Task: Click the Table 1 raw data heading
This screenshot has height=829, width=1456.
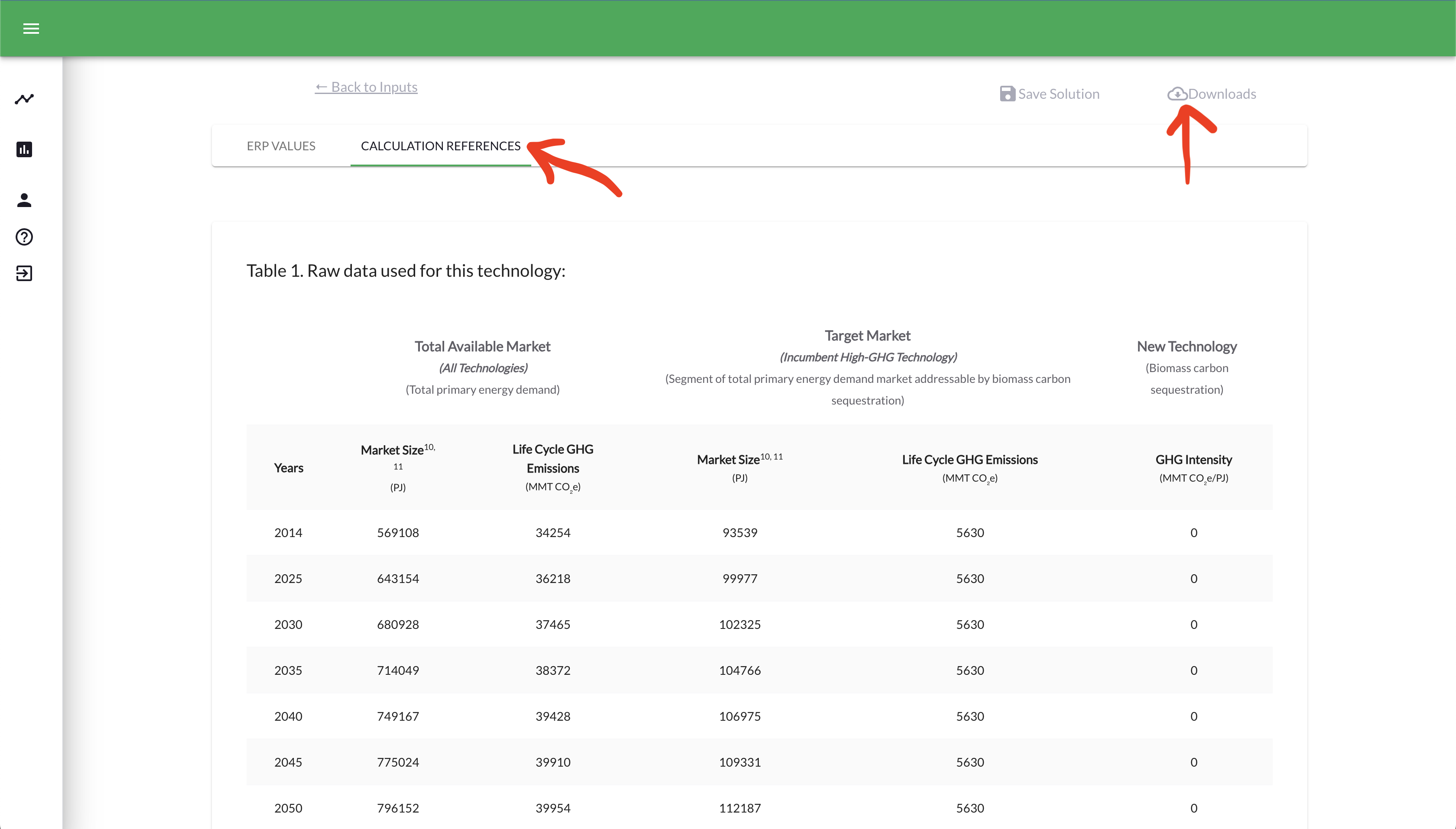Action: point(406,270)
